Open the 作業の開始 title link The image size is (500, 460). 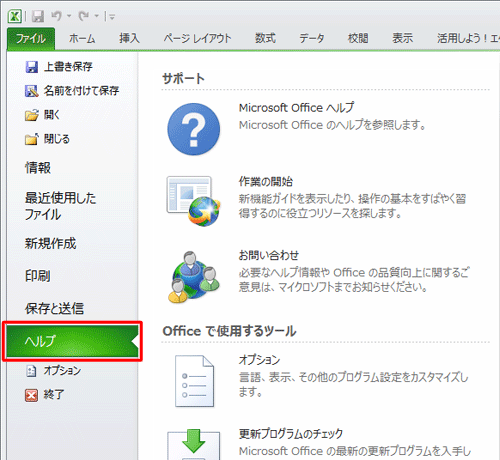click(266, 182)
